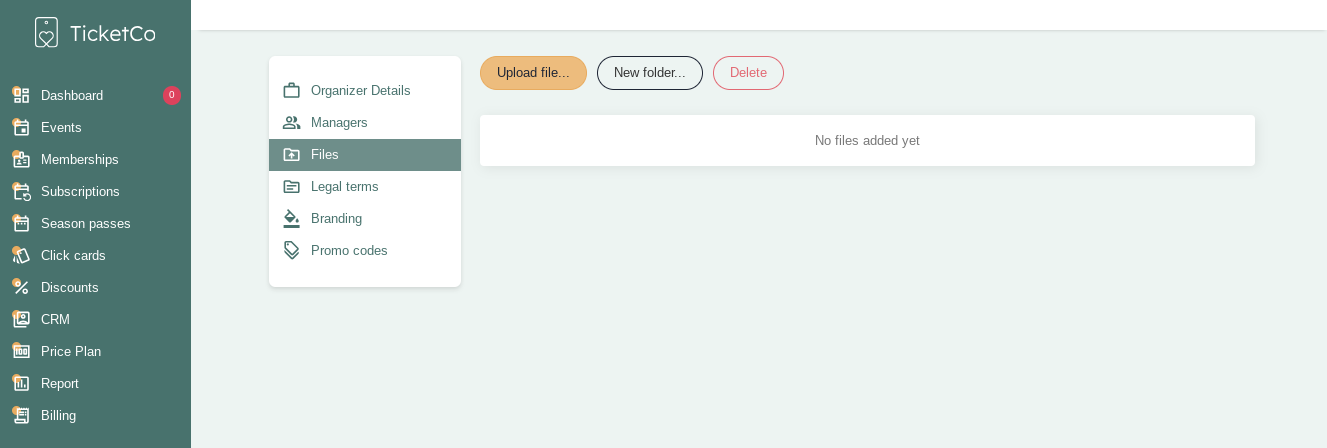Open the Legal terms tab
The width and height of the screenshot is (1327, 448).
tap(365, 186)
